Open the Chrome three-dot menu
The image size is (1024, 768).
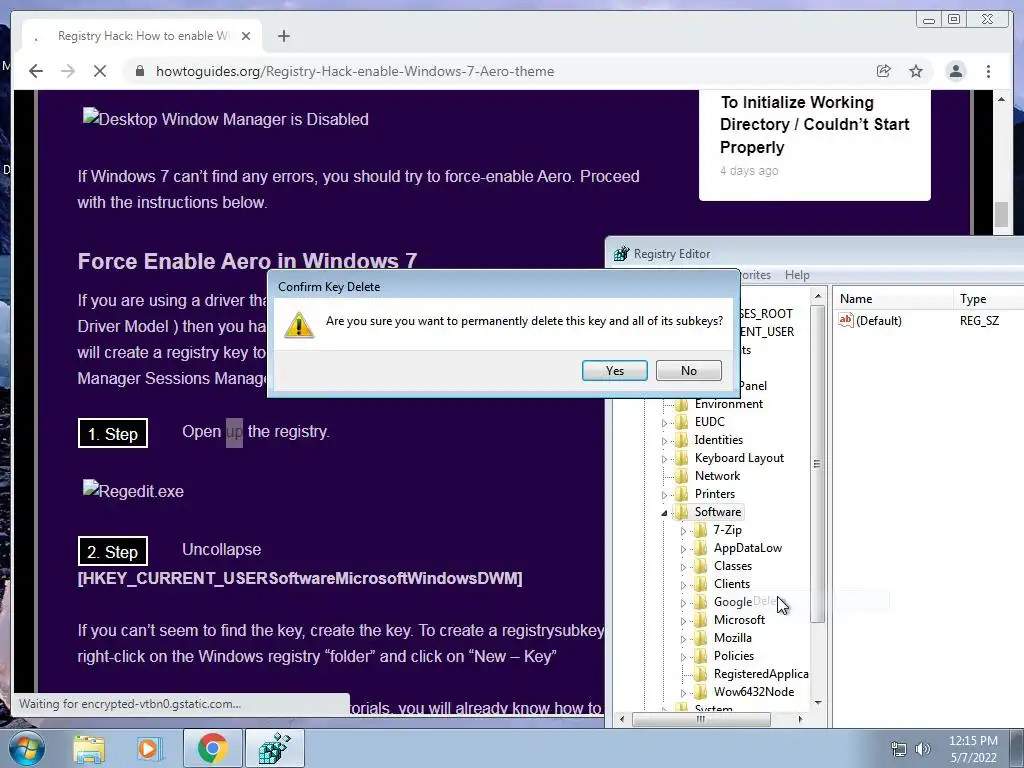coord(988,71)
